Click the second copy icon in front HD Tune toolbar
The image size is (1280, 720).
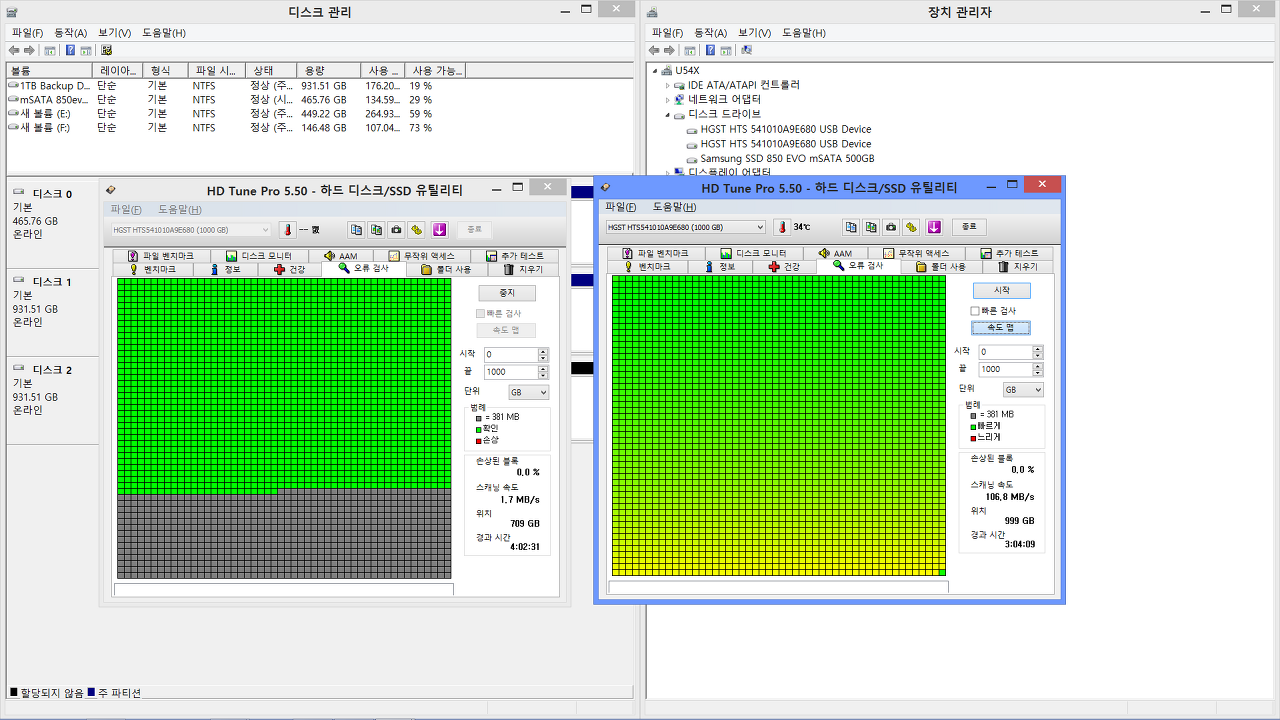coord(871,227)
